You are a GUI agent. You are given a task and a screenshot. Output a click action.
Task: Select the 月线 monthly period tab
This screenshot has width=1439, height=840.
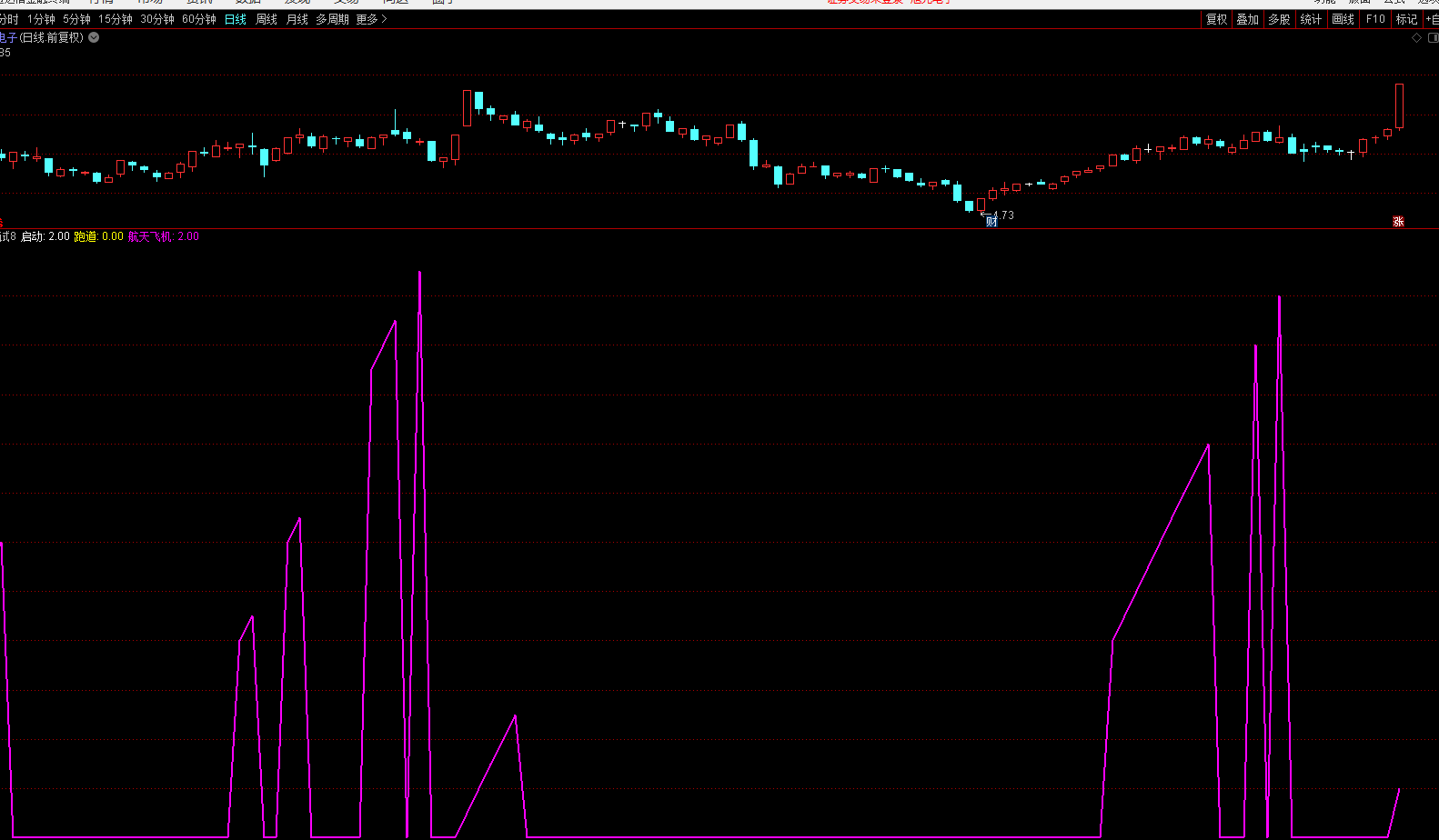[x=297, y=19]
